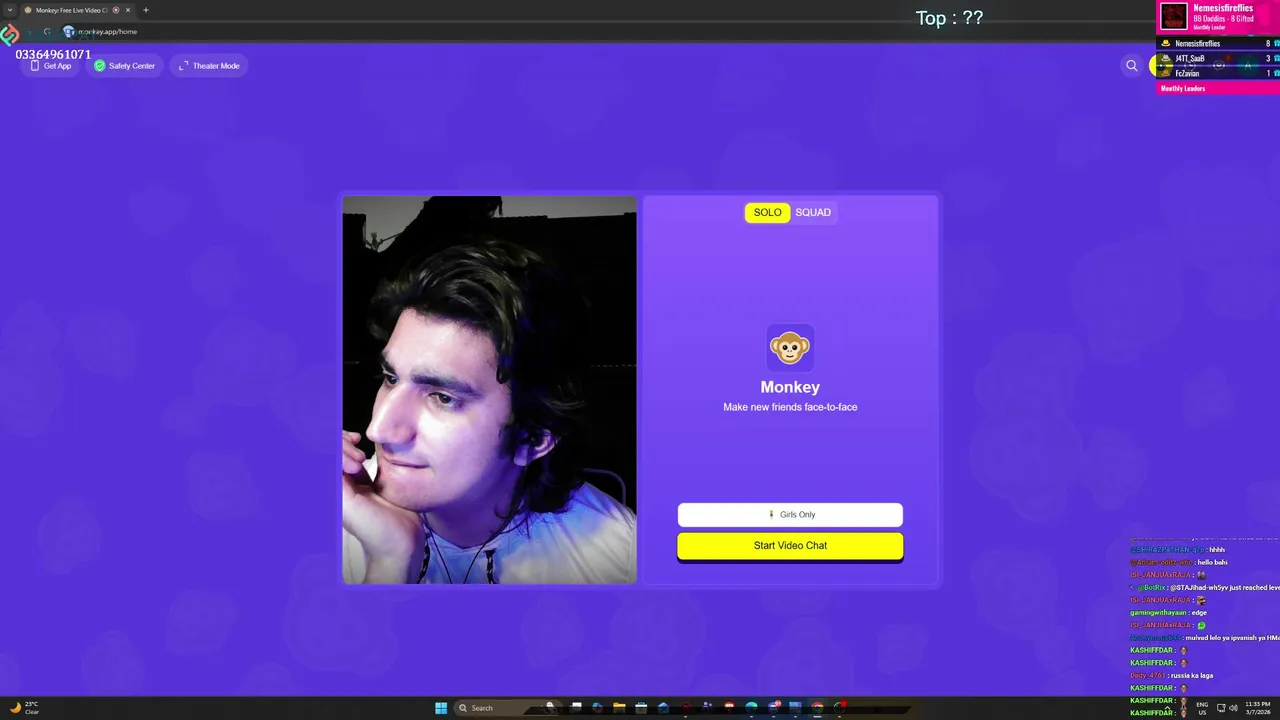Expand the browser tab search dropdown
The width and height of the screenshot is (1280, 720).
pyautogui.click(x=10, y=10)
